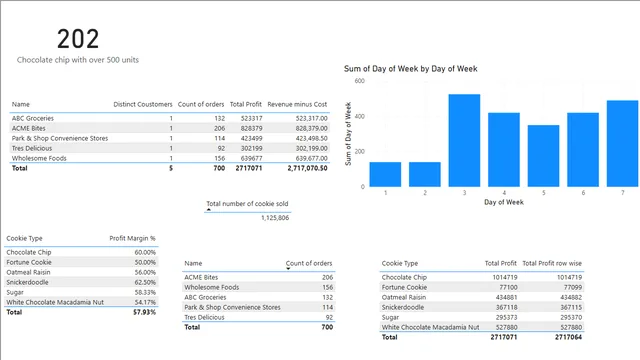Screen dimensions: 640x360
Task: Click the cookie sold value 1,125,806
Action: click(275, 218)
